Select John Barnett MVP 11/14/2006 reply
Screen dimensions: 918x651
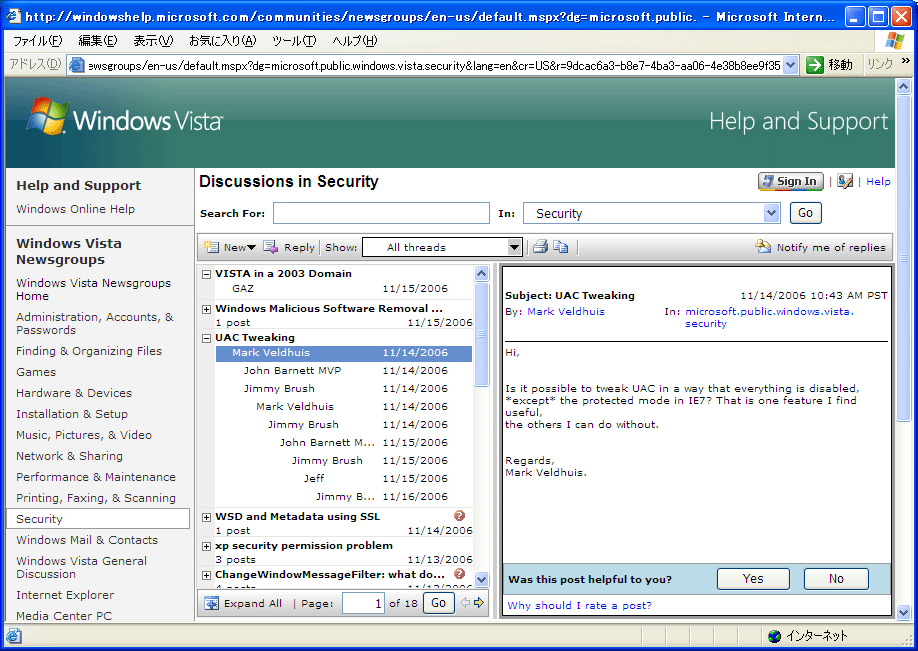point(345,371)
